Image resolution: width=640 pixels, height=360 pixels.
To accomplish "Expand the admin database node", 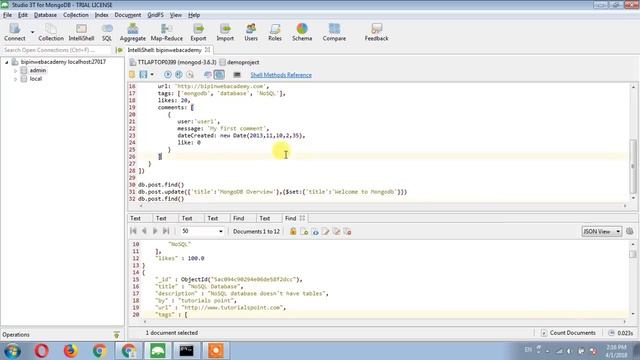I will (x=16, y=71).
